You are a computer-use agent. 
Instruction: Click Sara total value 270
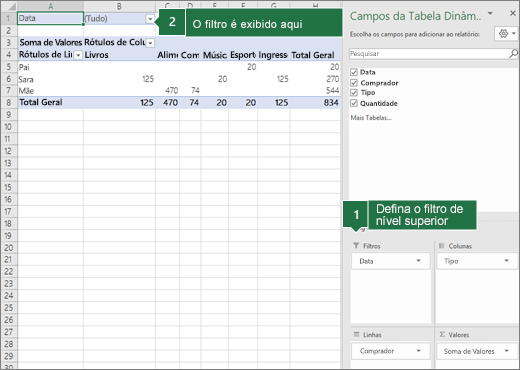pos(332,79)
